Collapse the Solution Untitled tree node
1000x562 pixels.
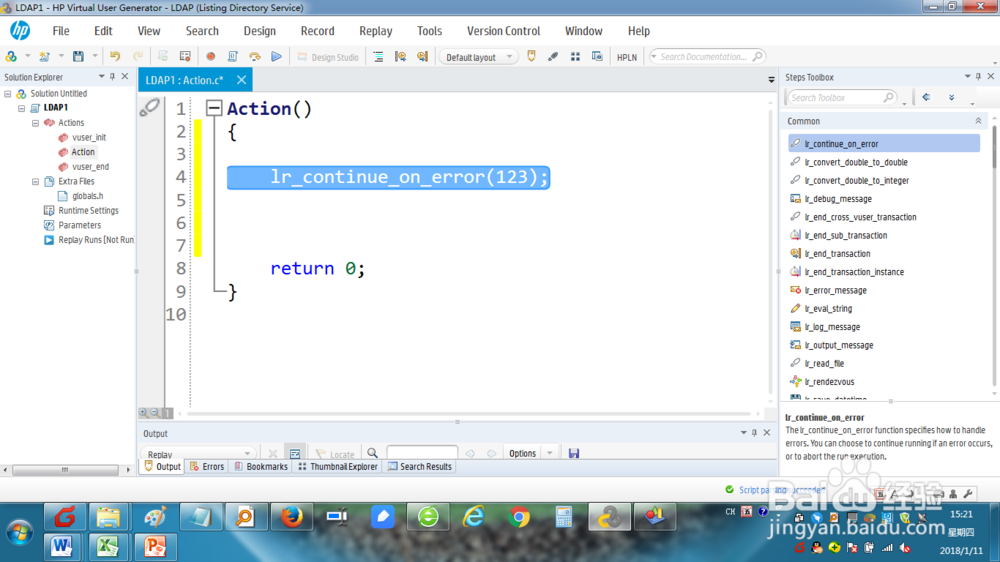[x=8, y=94]
